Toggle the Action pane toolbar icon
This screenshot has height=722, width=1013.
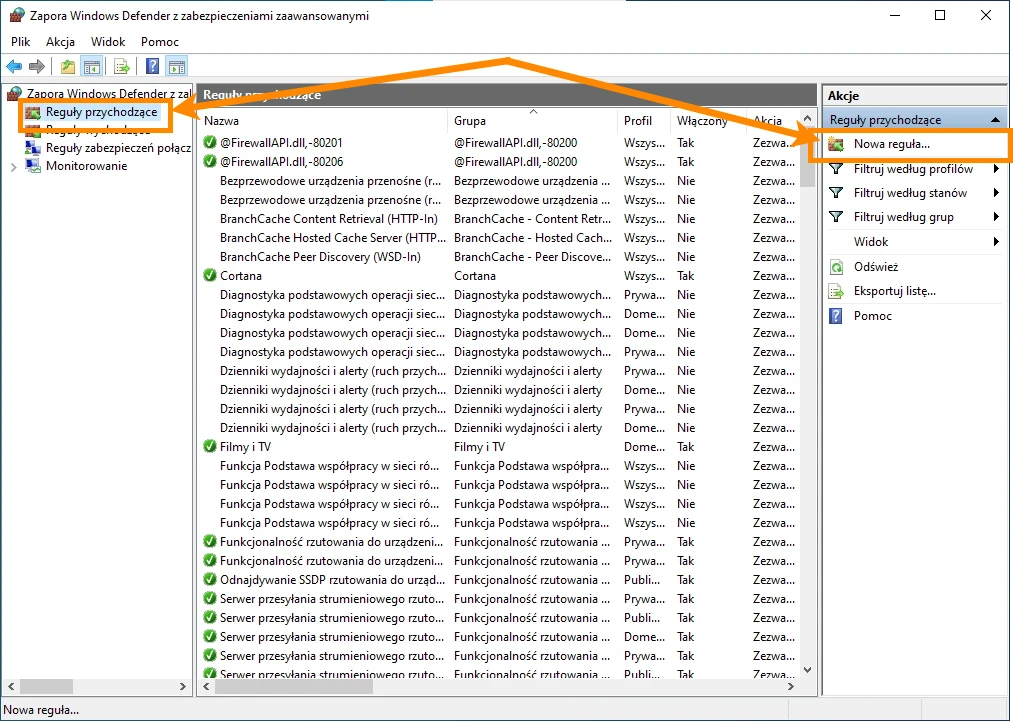176,67
